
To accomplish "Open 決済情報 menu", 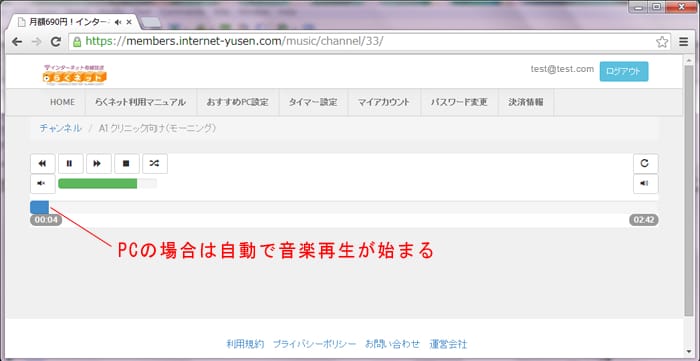I will (x=526, y=102).
